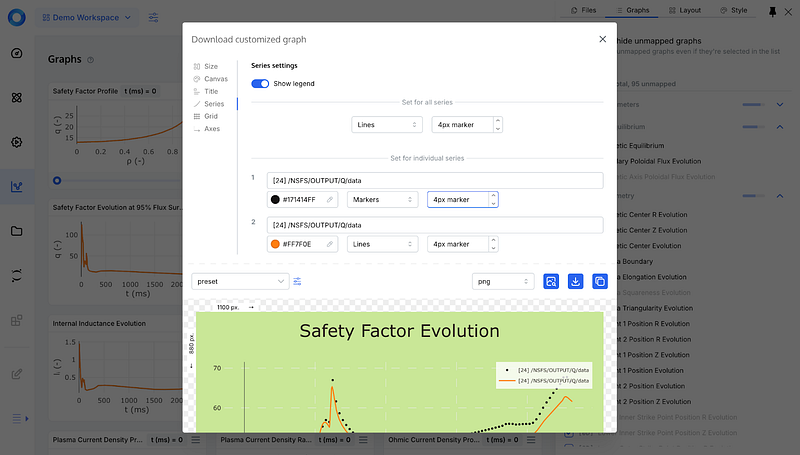Open the folder icon in left sidebar
Image resolution: width=800 pixels, height=455 pixels.
pyautogui.click(x=17, y=231)
